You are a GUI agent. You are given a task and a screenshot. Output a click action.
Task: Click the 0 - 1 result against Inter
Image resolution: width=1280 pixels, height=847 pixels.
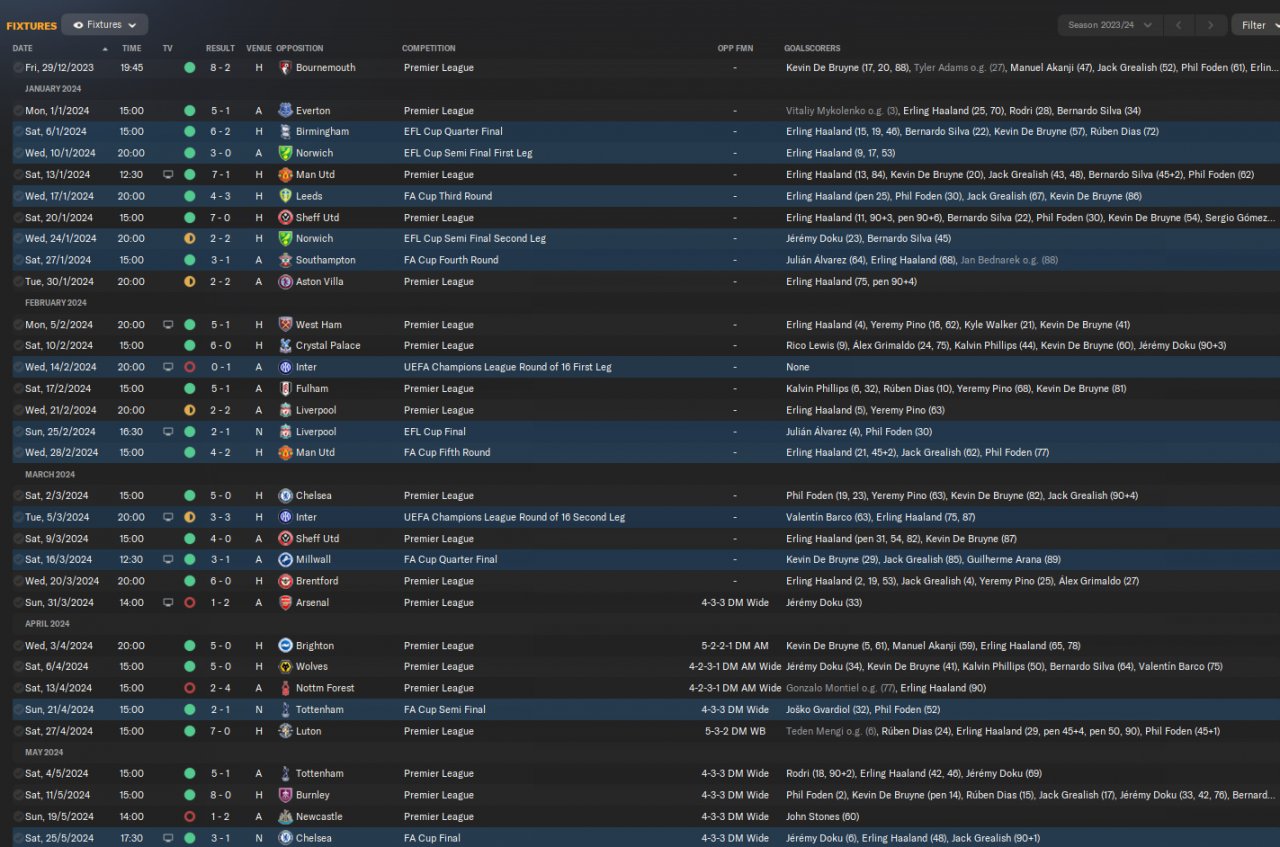click(220, 367)
